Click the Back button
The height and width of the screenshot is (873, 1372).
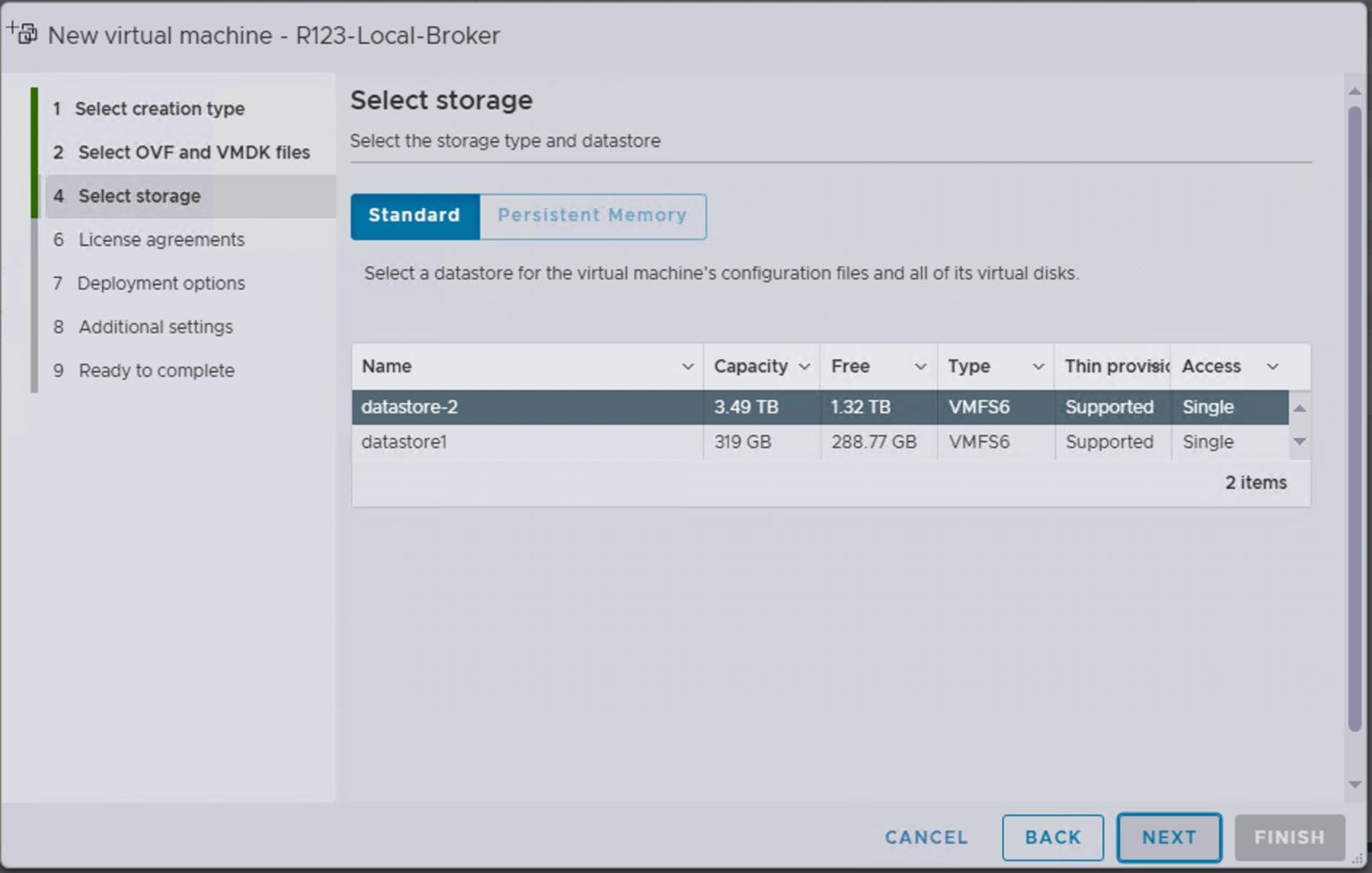(1053, 837)
